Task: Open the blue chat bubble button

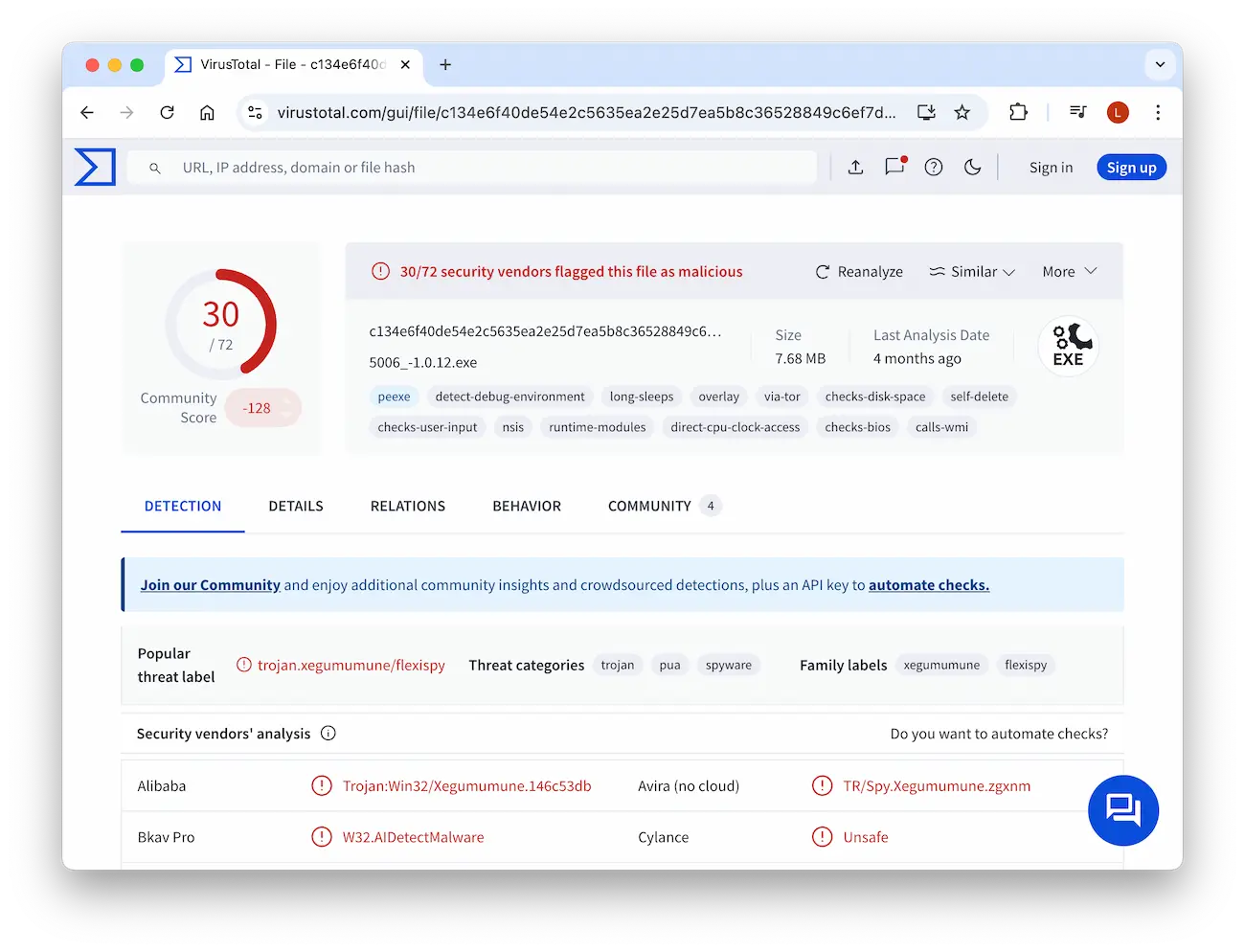Action: click(1123, 810)
